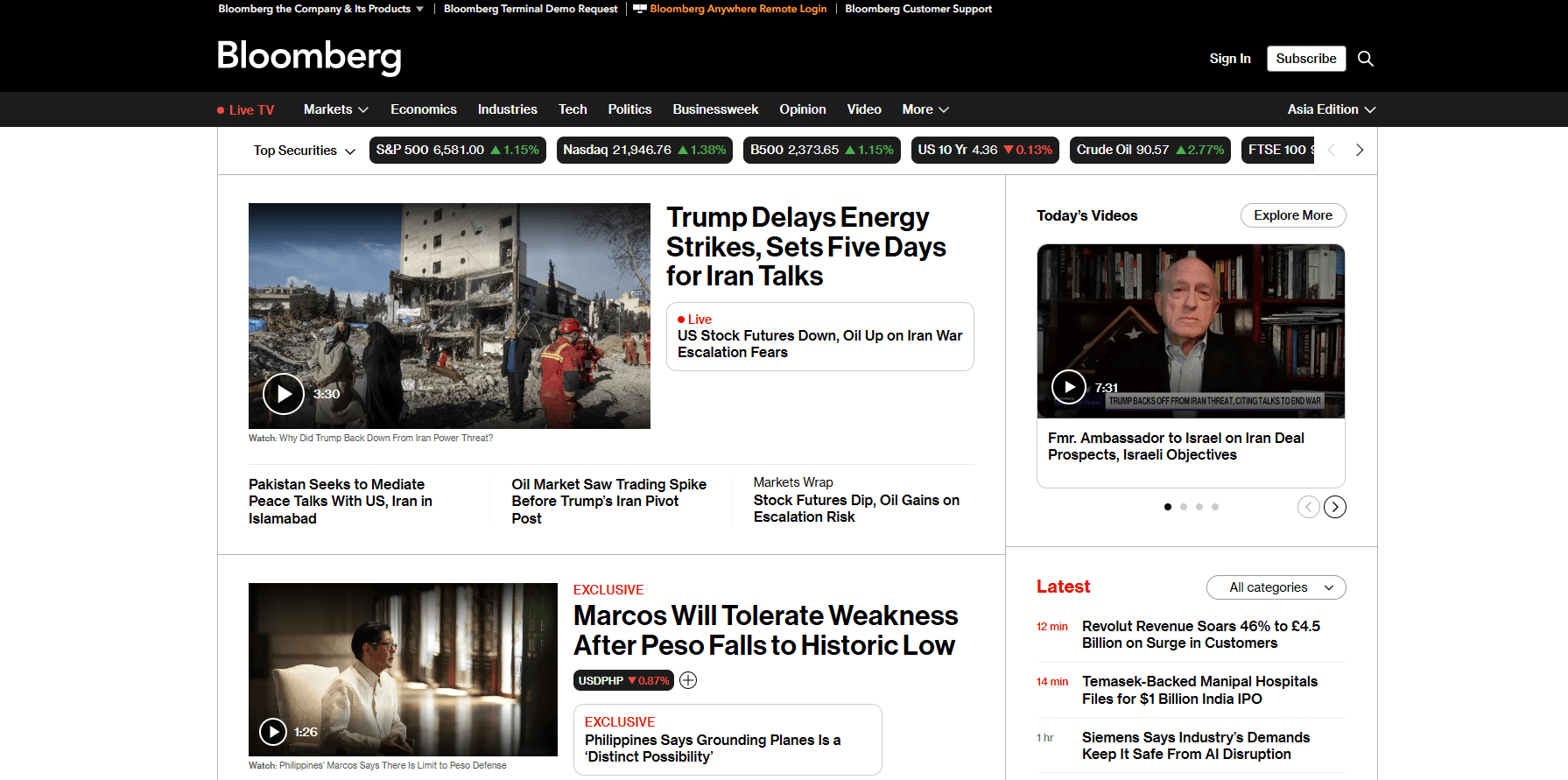
Task: Open the Opinion section
Action: click(x=803, y=109)
